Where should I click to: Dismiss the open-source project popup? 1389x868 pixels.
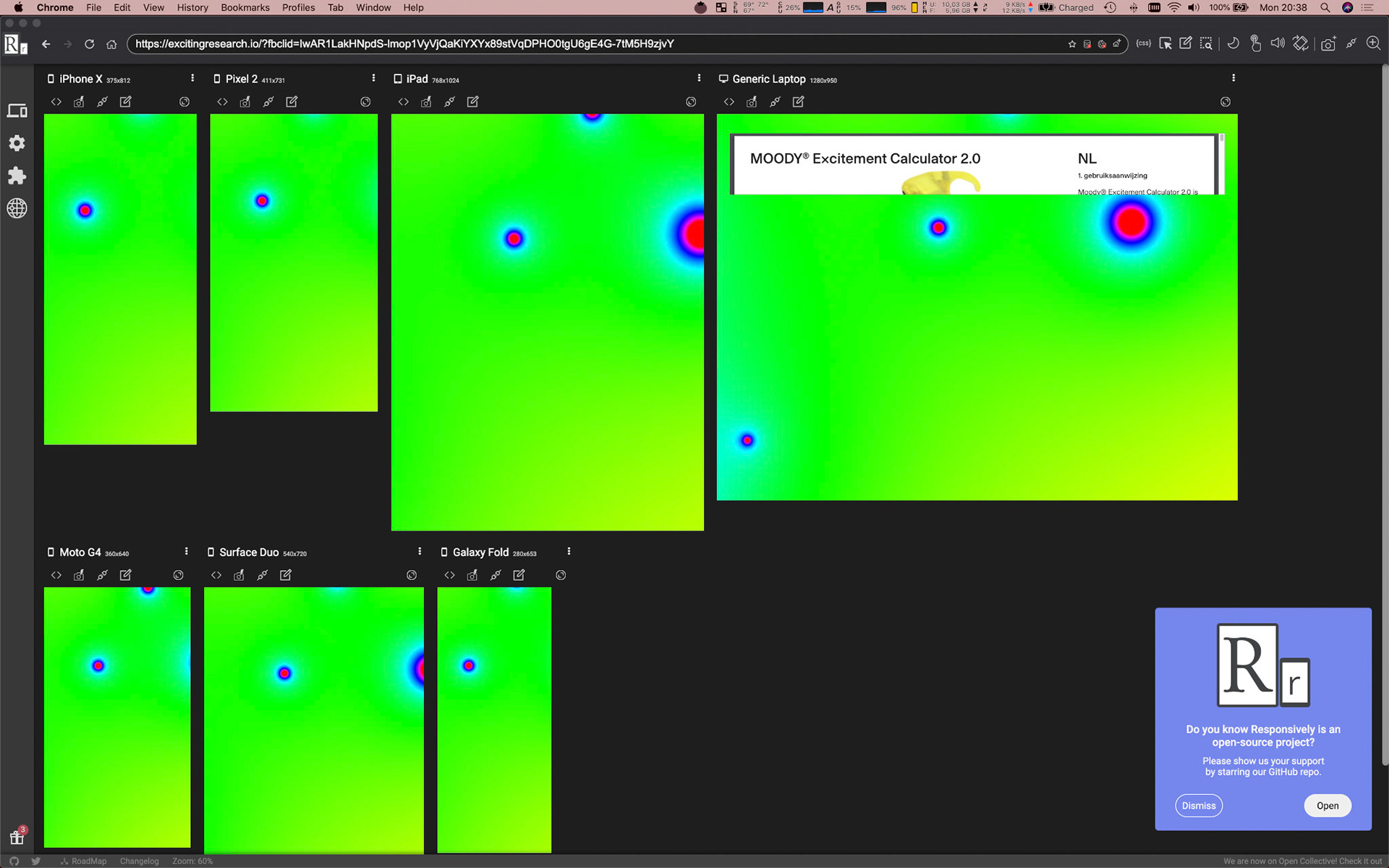(x=1199, y=806)
